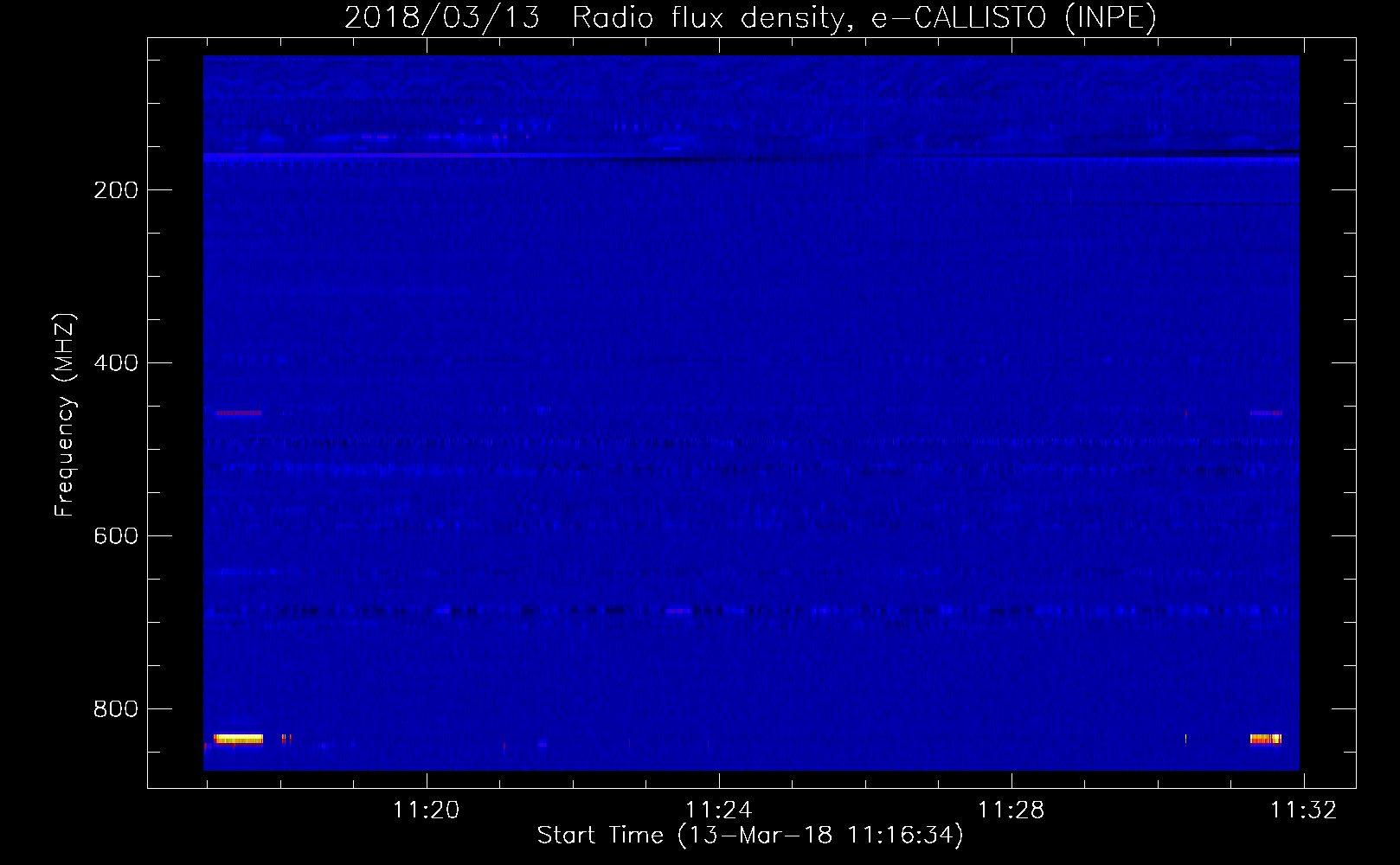This screenshot has height=865, width=1400.
Task: Click the bright yellow burst at the lower left of the spectrogram
Action: (x=238, y=739)
